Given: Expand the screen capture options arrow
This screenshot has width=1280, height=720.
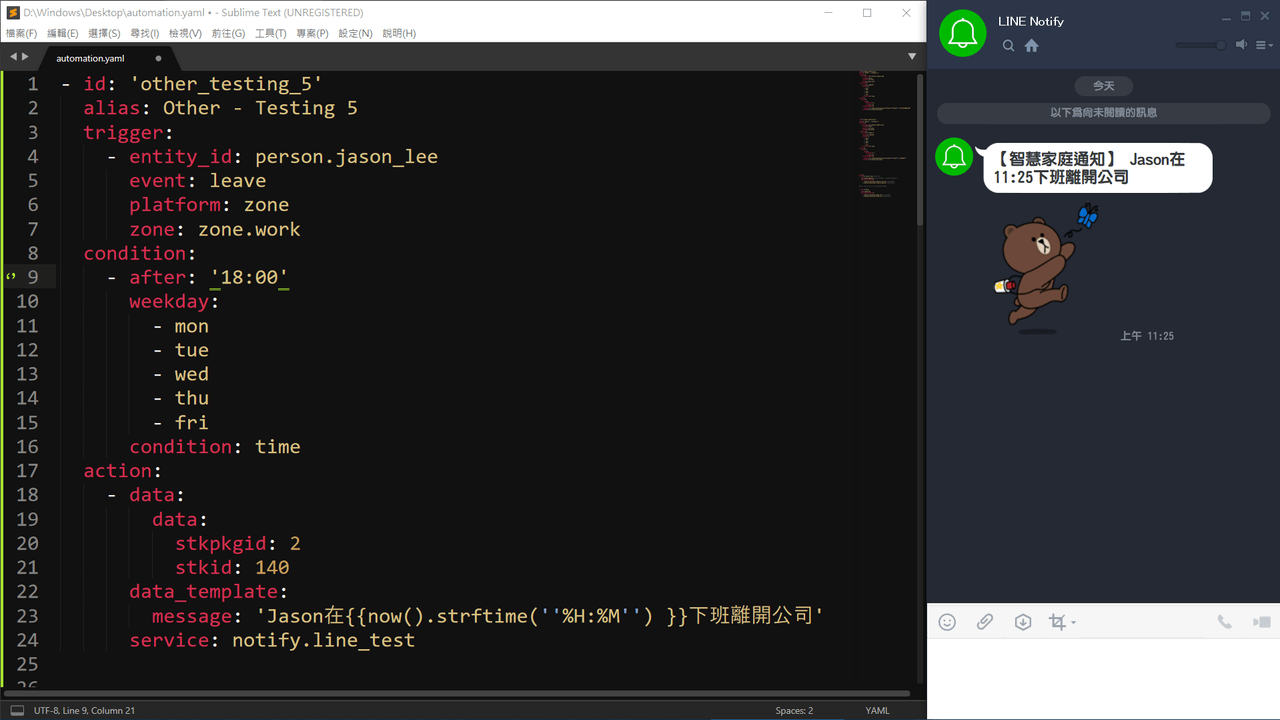Looking at the screenshot, I should [x=1073, y=623].
